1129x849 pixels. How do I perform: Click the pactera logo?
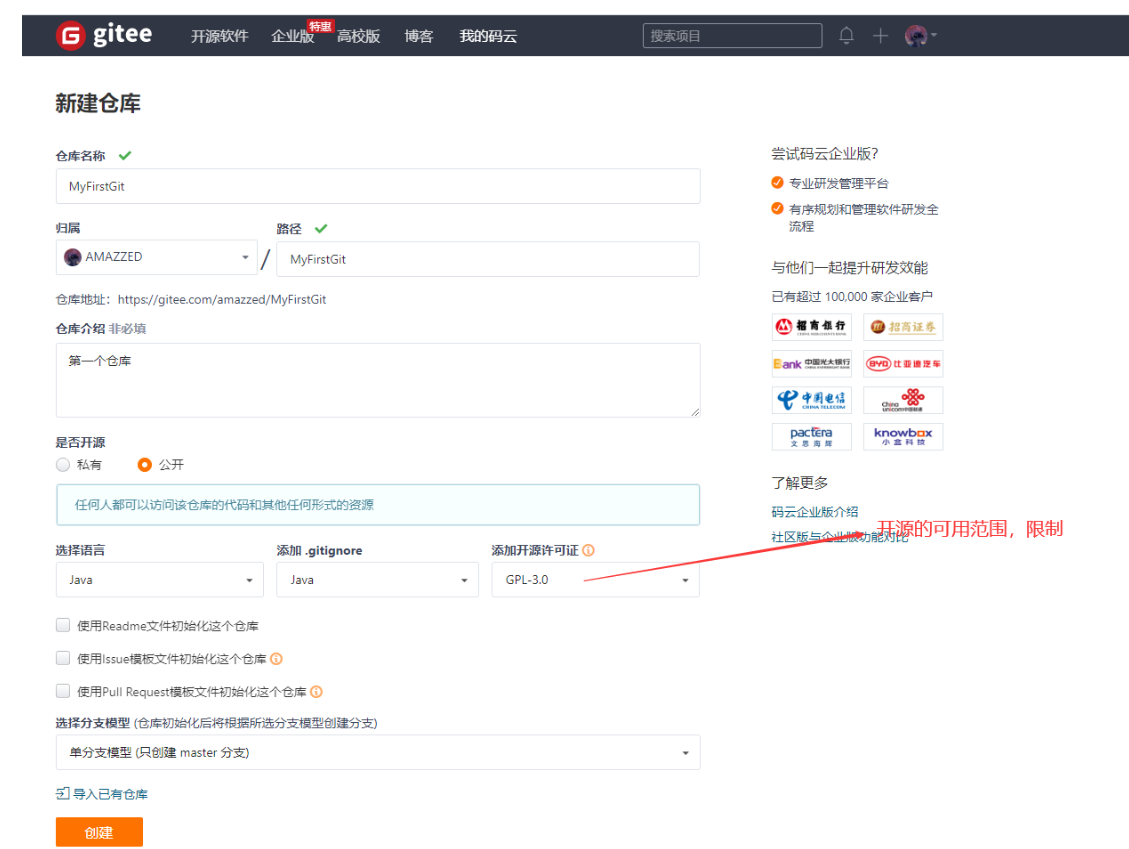[x=811, y=436]
